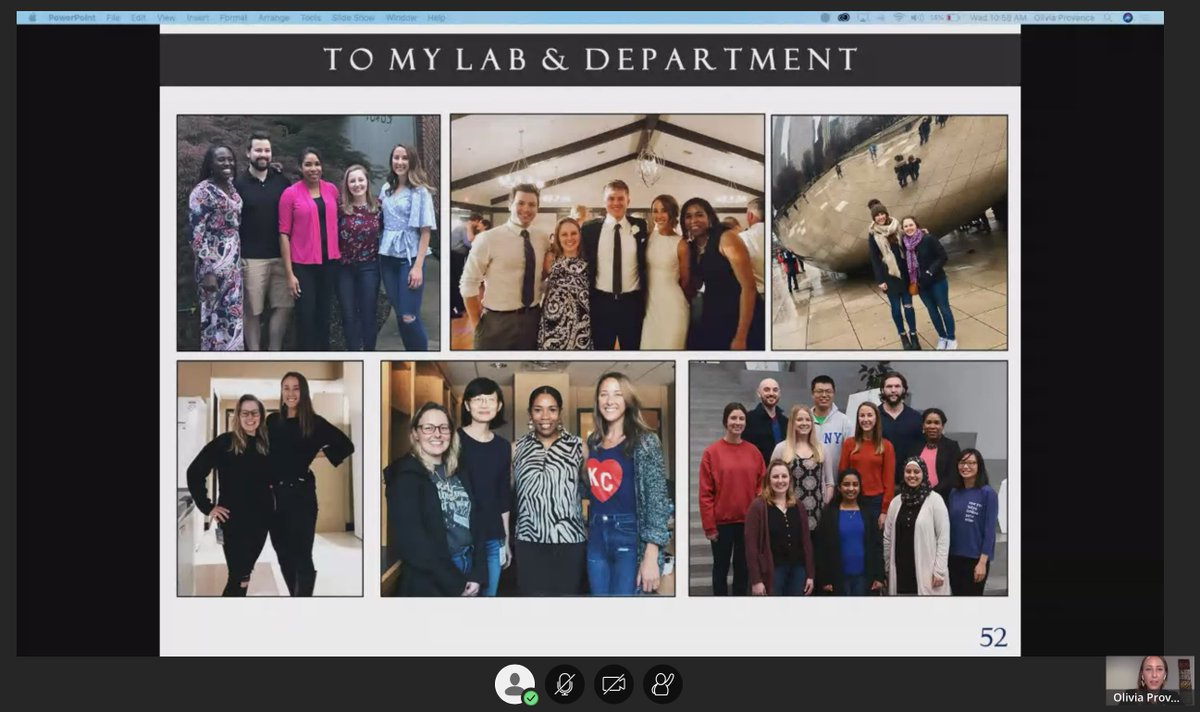Viewport: 1200px width, 712px height.
Task: Open the File menu
Action: pos(113,18)
